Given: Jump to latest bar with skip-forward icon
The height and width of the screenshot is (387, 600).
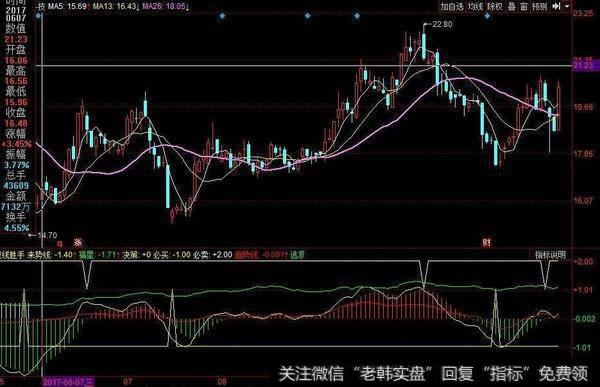Looking at the screenshot, I should [556, 7].
